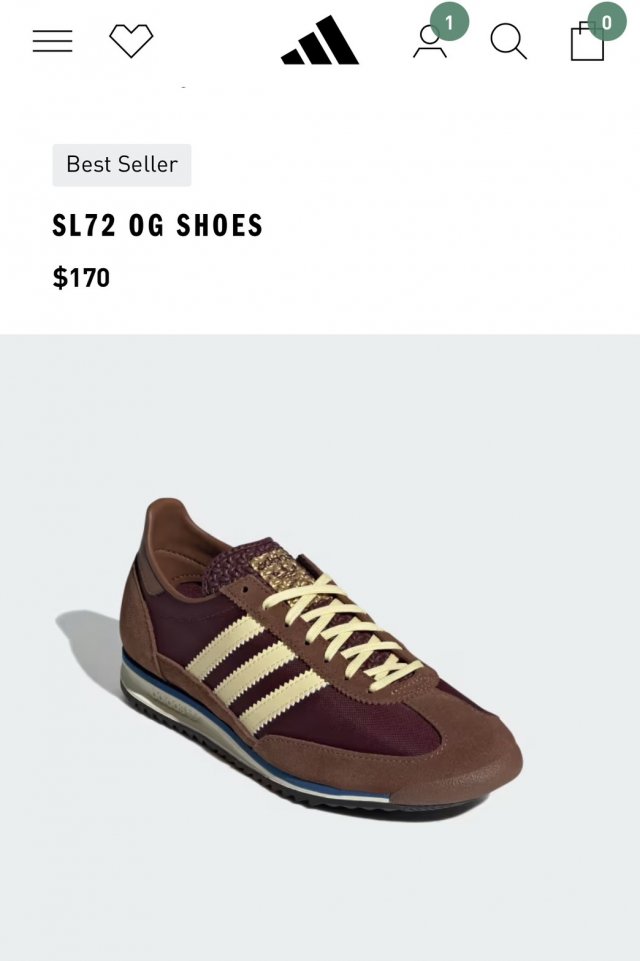This screenshot has height=961, width=640.
Task: Go home via the adidas logo
Action: (320, 40)
